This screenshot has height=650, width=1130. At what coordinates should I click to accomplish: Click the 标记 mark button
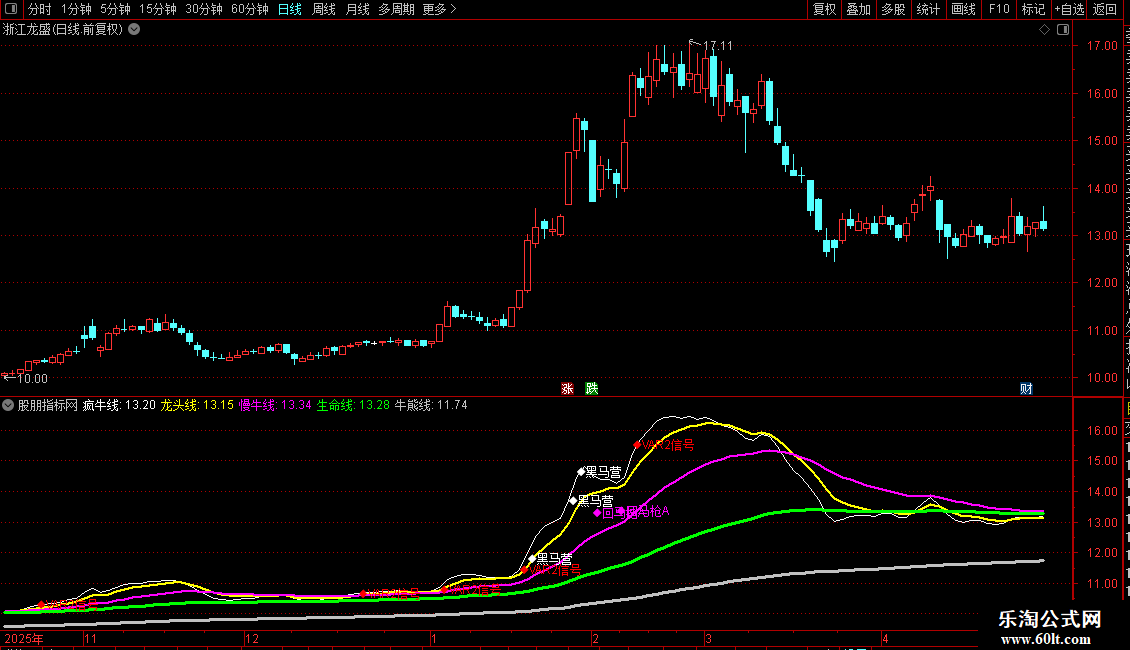click(1033, 9)
